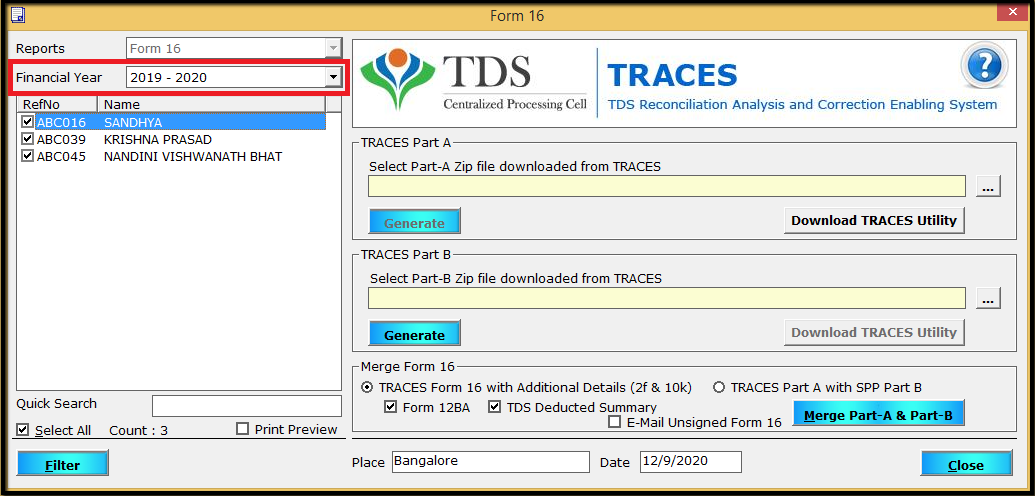Close the Form 16 window using the red X
Screen dimensions: 1035x496
pos(1013,14)
